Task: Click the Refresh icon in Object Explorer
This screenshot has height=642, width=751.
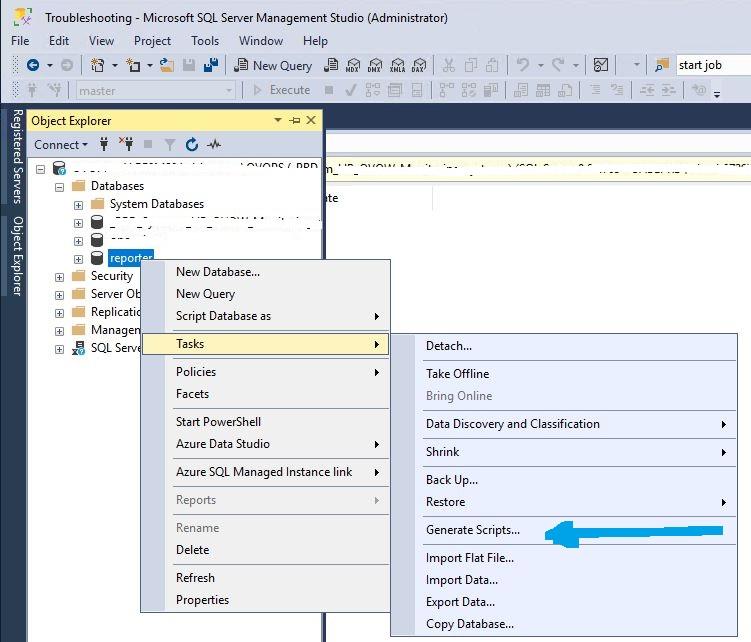Action: (x=192, y=144)
